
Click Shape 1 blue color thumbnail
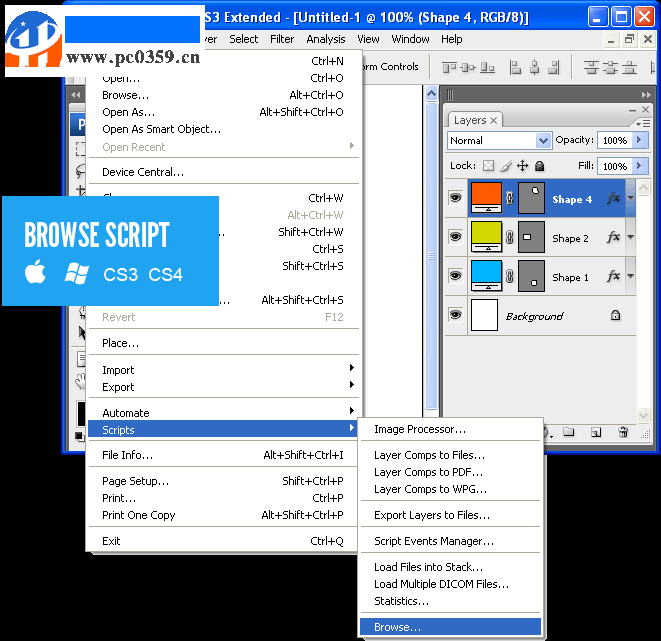(486, 276)
